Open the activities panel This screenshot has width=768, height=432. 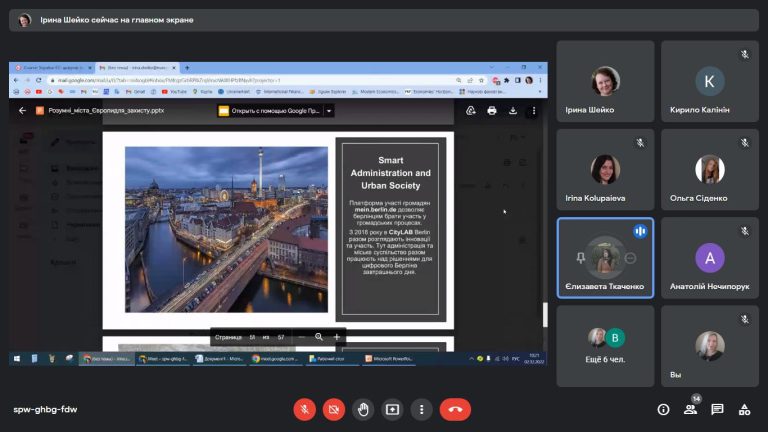tap(744, 409)
